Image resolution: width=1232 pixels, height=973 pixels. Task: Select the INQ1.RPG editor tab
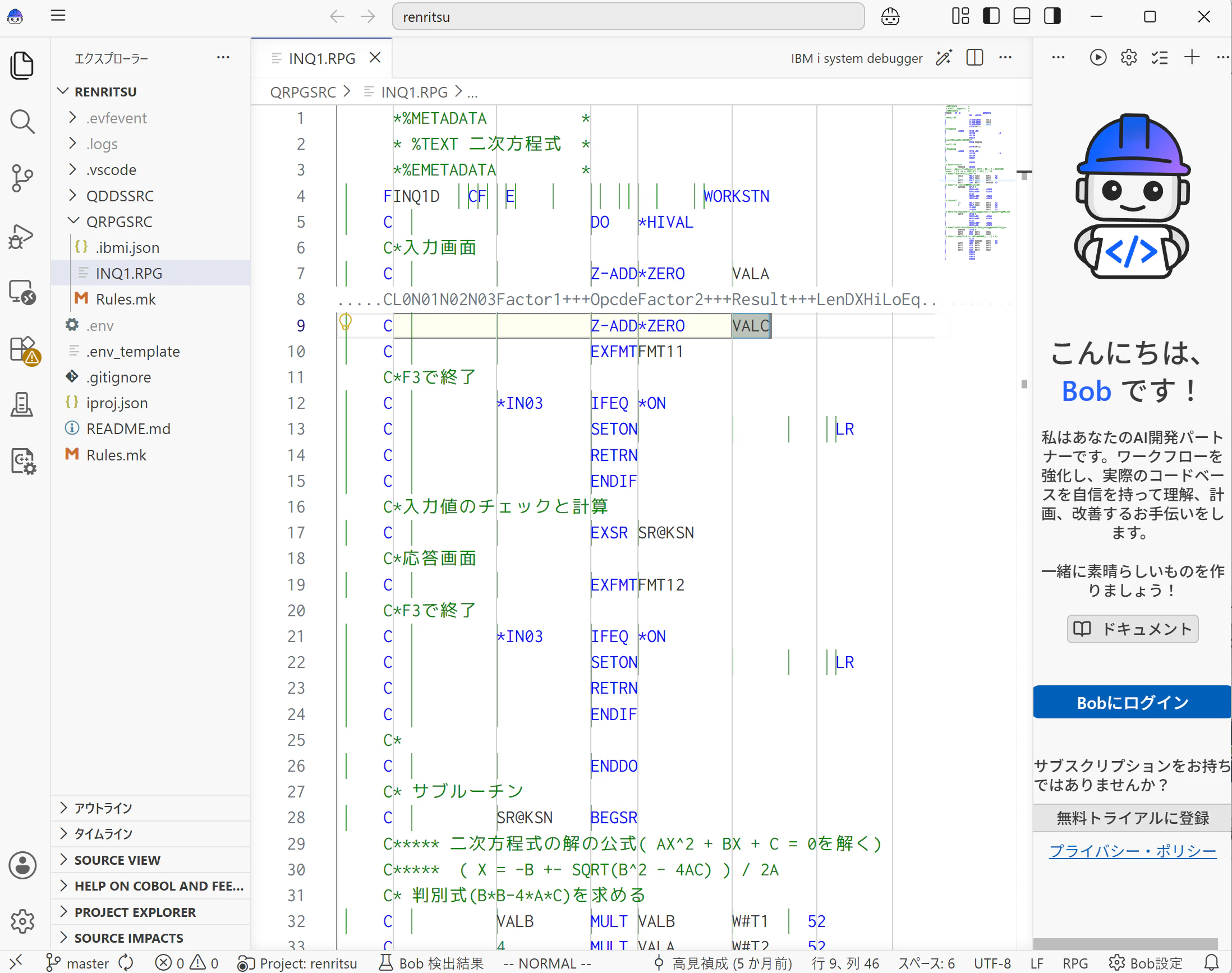[x=322, y=58]
